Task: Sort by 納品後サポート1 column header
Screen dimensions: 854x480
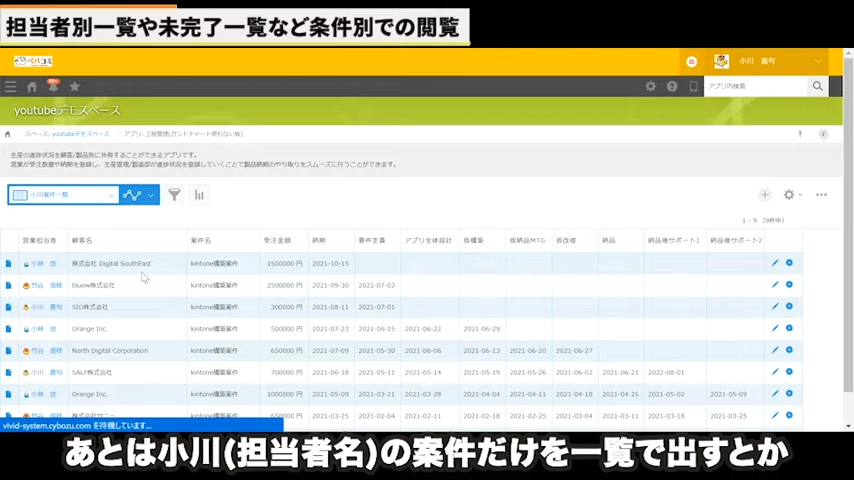Action: (x=674, y=240)
